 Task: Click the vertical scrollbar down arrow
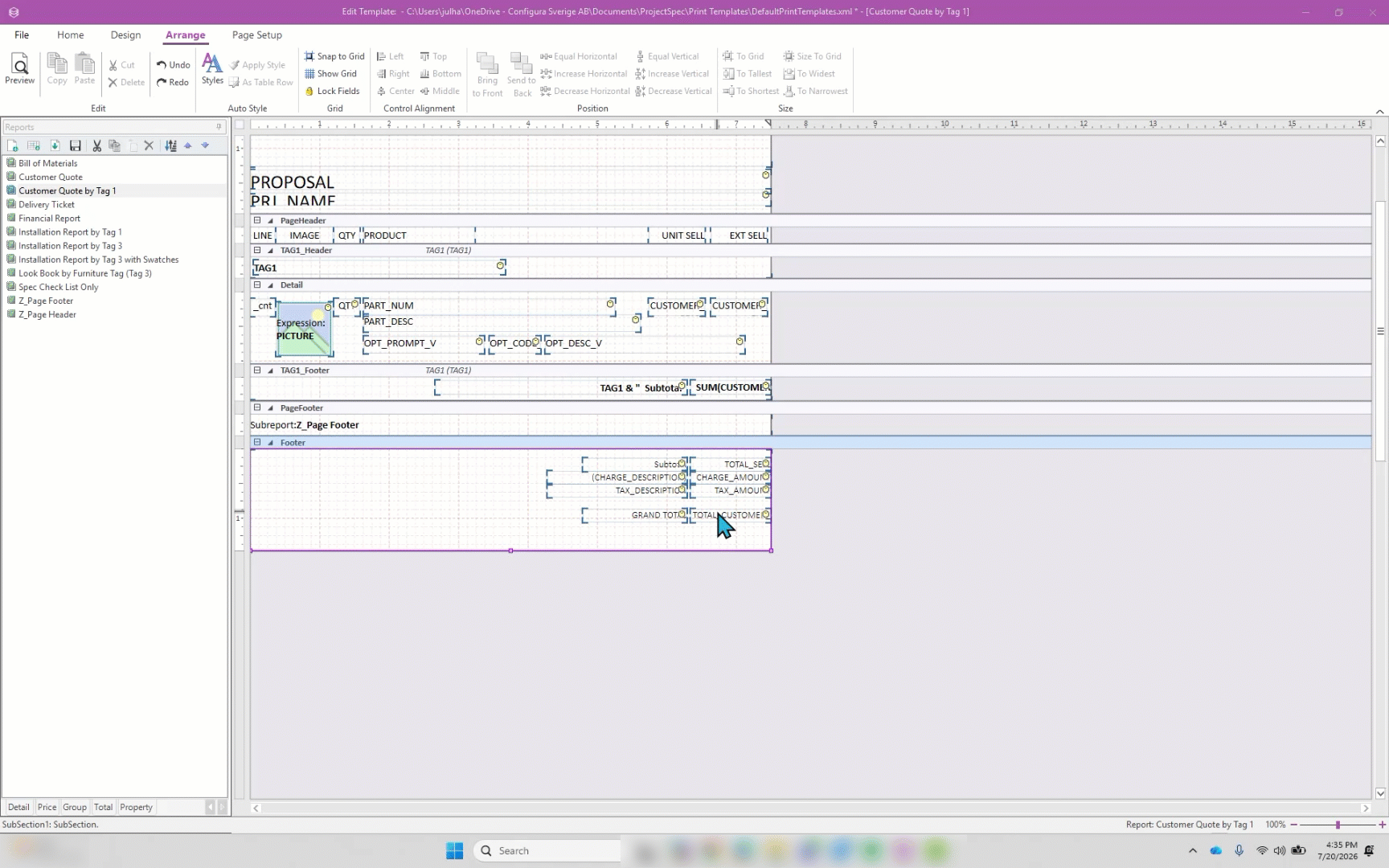pyautogui.click(x=1380, y=793)
